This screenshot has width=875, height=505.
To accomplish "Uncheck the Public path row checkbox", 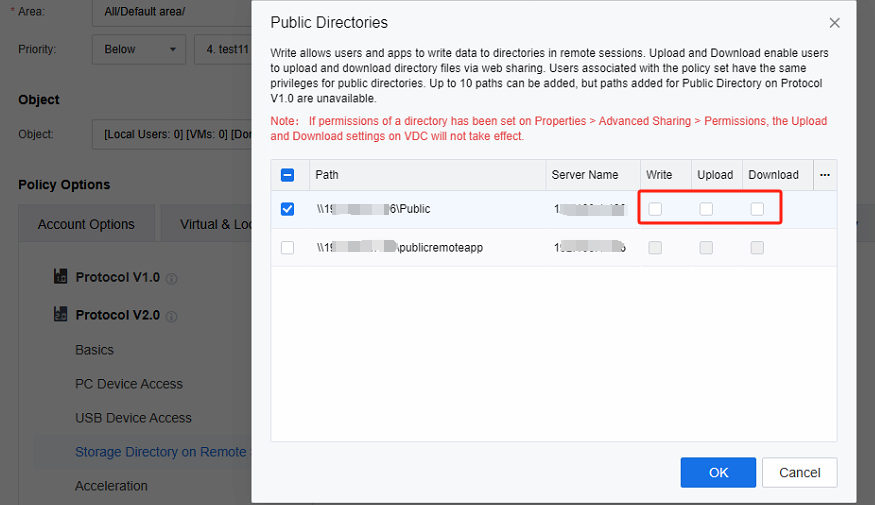I will pyautogui.click(x=288, y=209).
